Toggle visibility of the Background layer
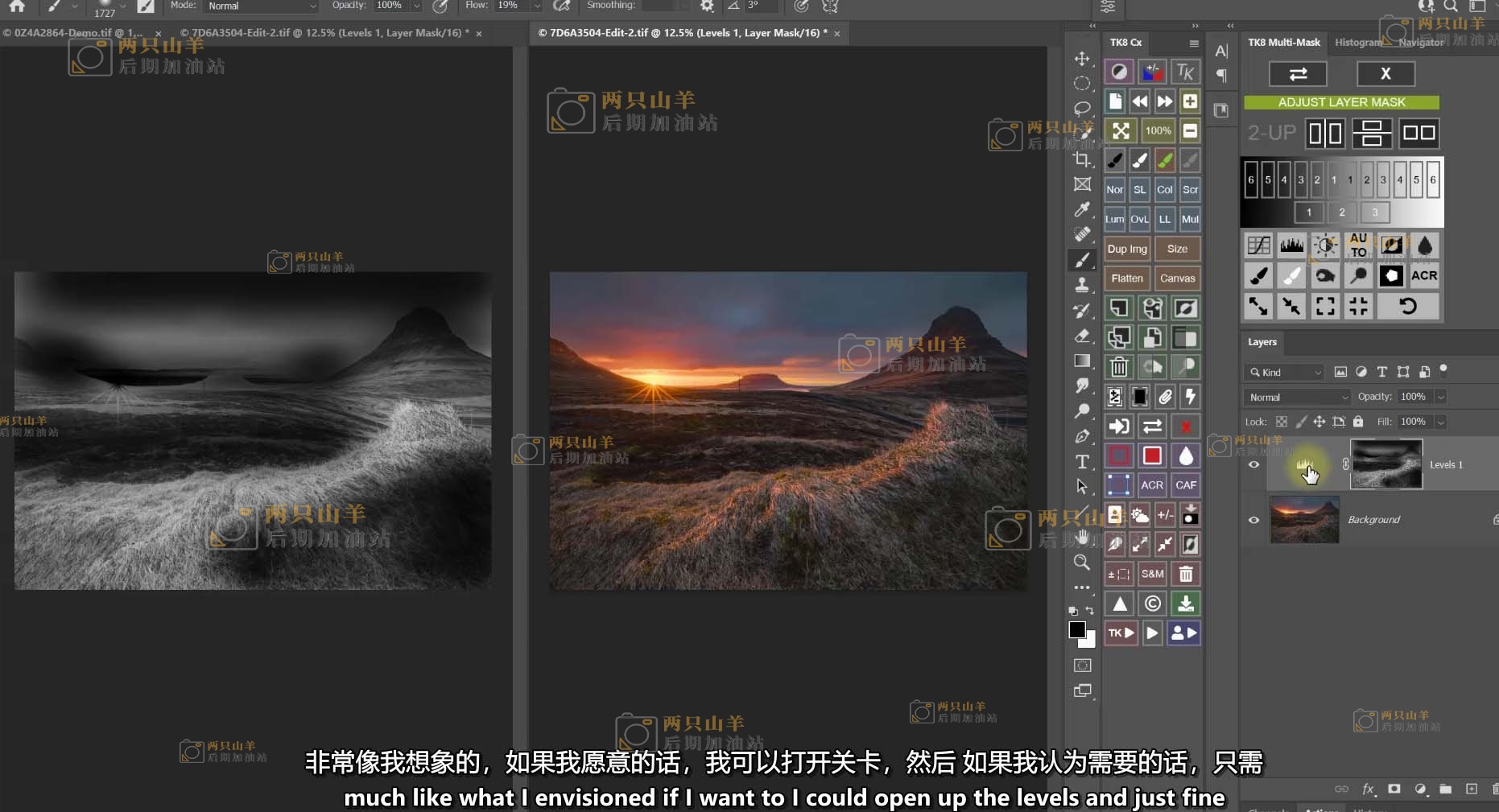 click(1253, 520)
